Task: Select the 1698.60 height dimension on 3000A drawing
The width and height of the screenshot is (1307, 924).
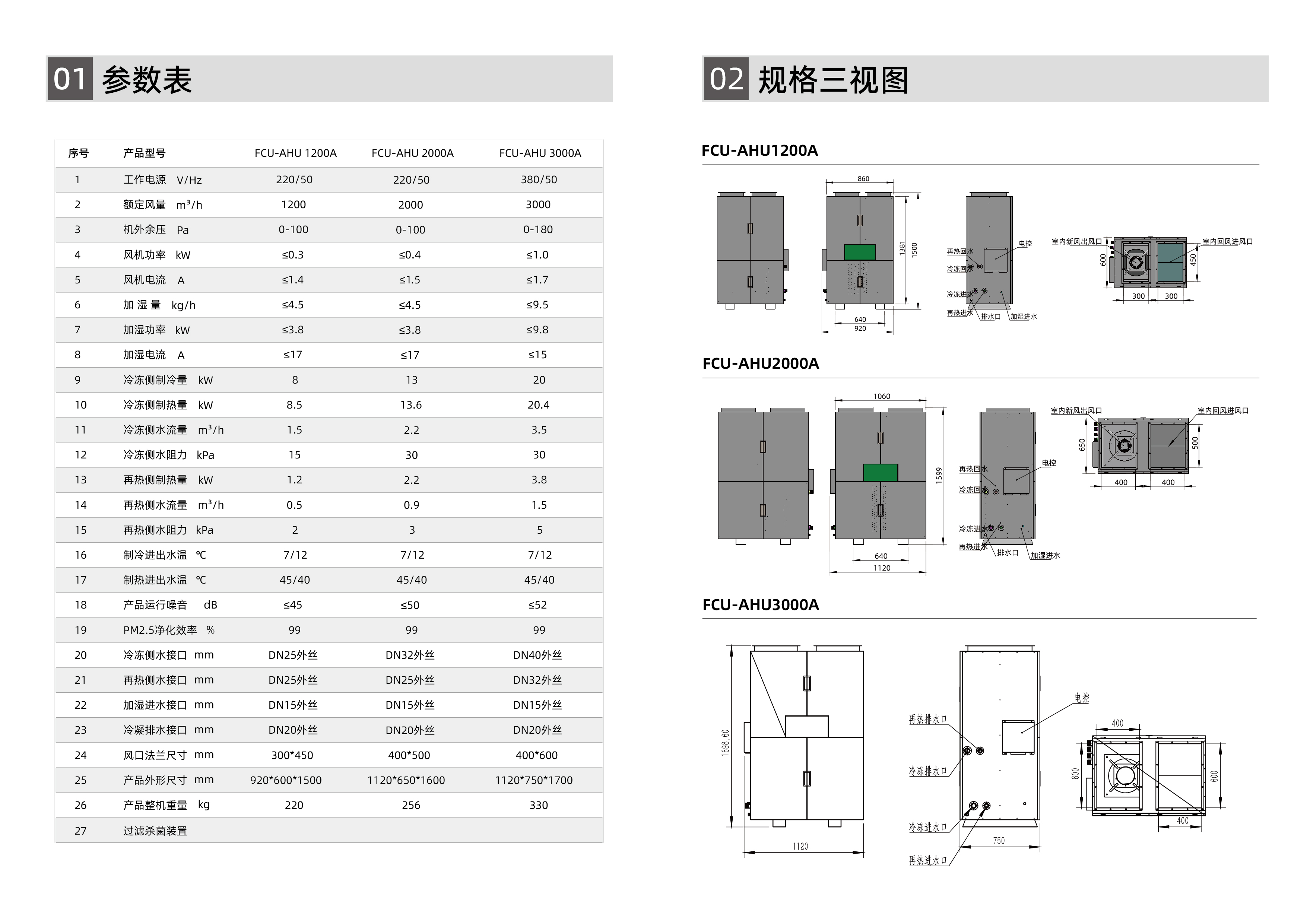Action: 725,742
